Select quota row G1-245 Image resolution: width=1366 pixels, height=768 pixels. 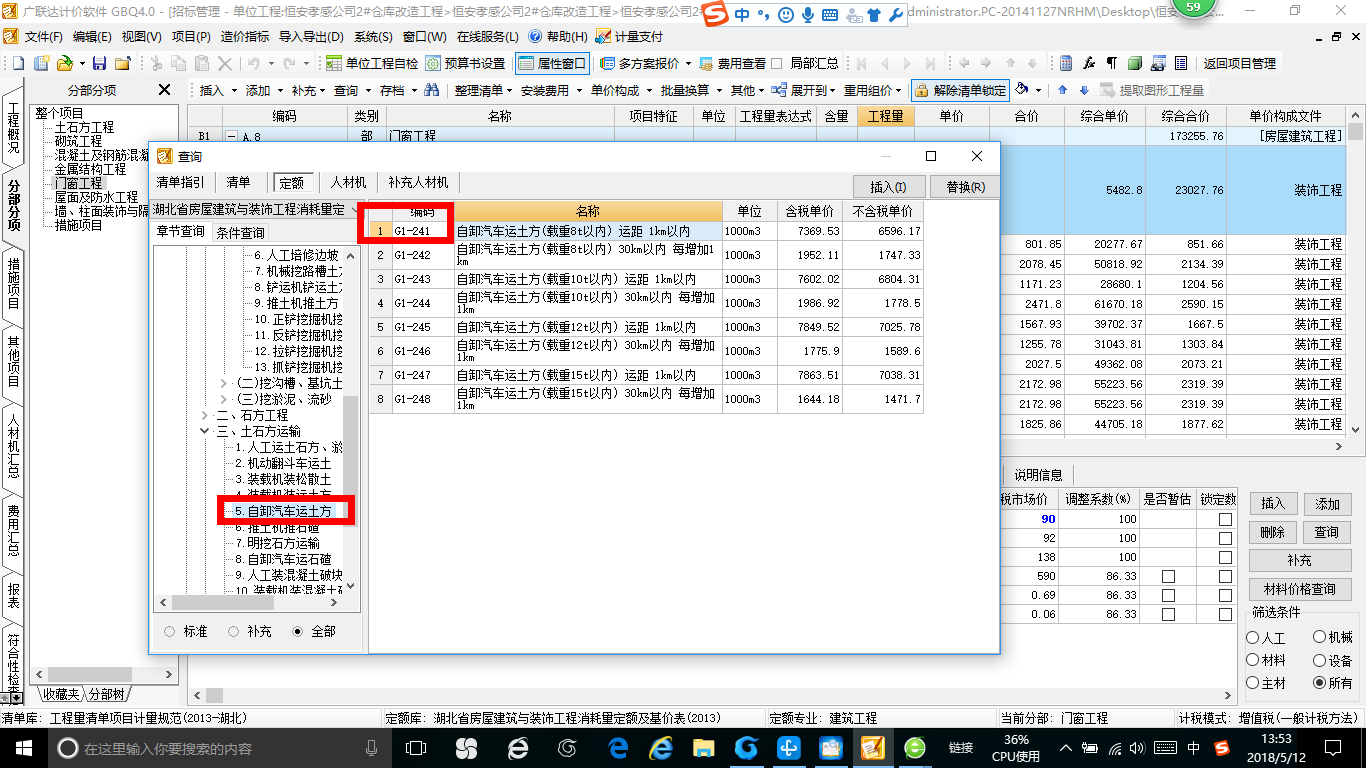pos(645,327)
